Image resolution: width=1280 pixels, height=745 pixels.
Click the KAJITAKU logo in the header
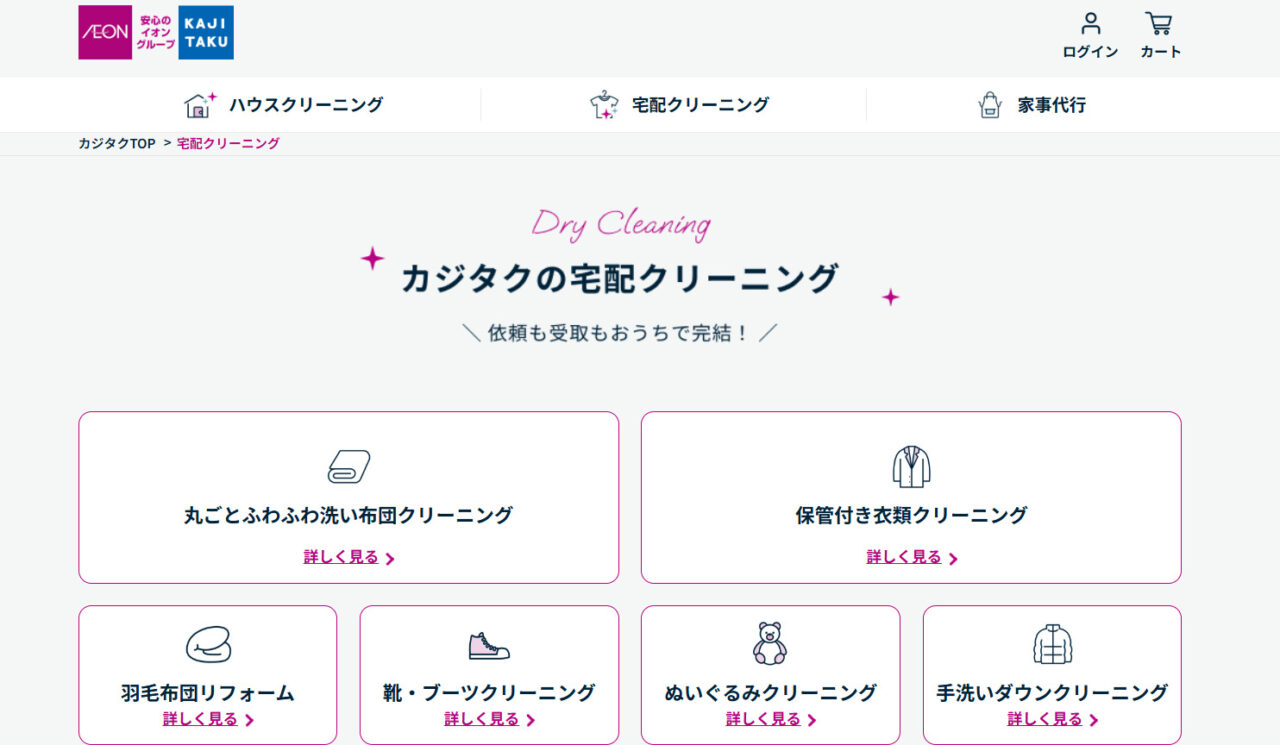(x=205, y=32)
